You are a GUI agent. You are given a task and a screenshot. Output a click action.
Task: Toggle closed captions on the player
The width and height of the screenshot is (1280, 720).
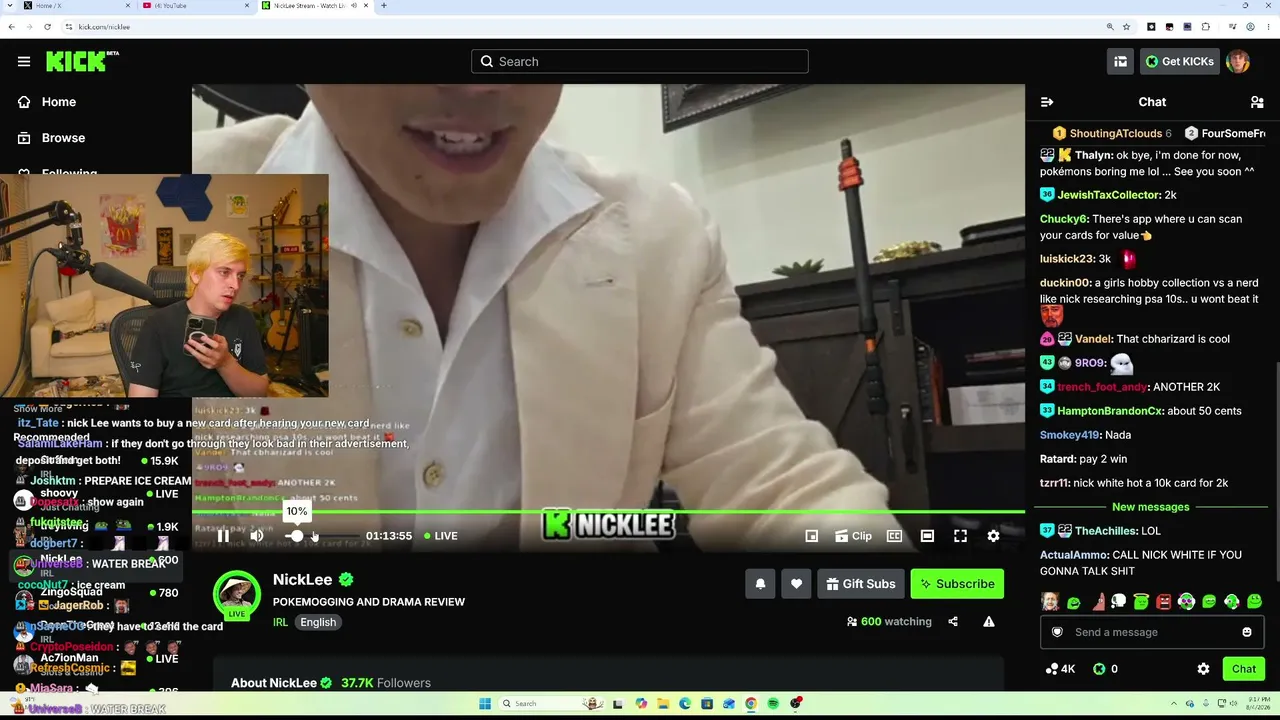tap(895, 536)
